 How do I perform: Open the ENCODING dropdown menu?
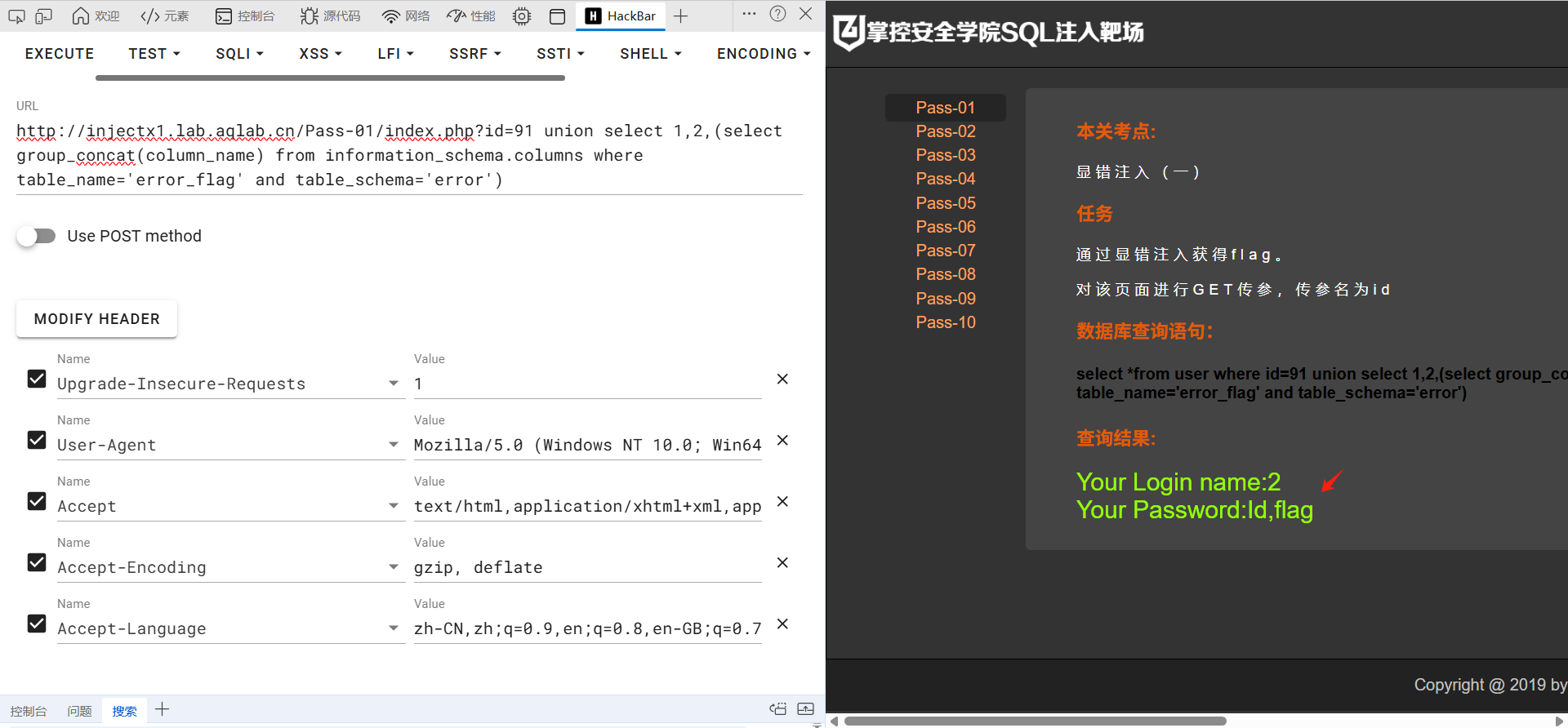pyautogui.click(x=764, y=54)
